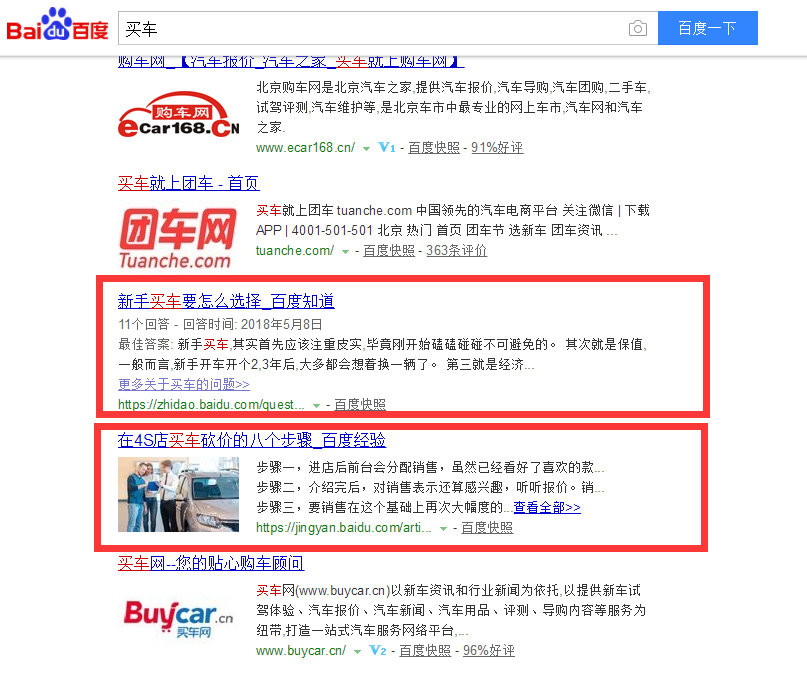Expand dropdown arrow next to www.ecar168.cn
The height and width of the screenshot is (673, 807).
pos(366,149)
